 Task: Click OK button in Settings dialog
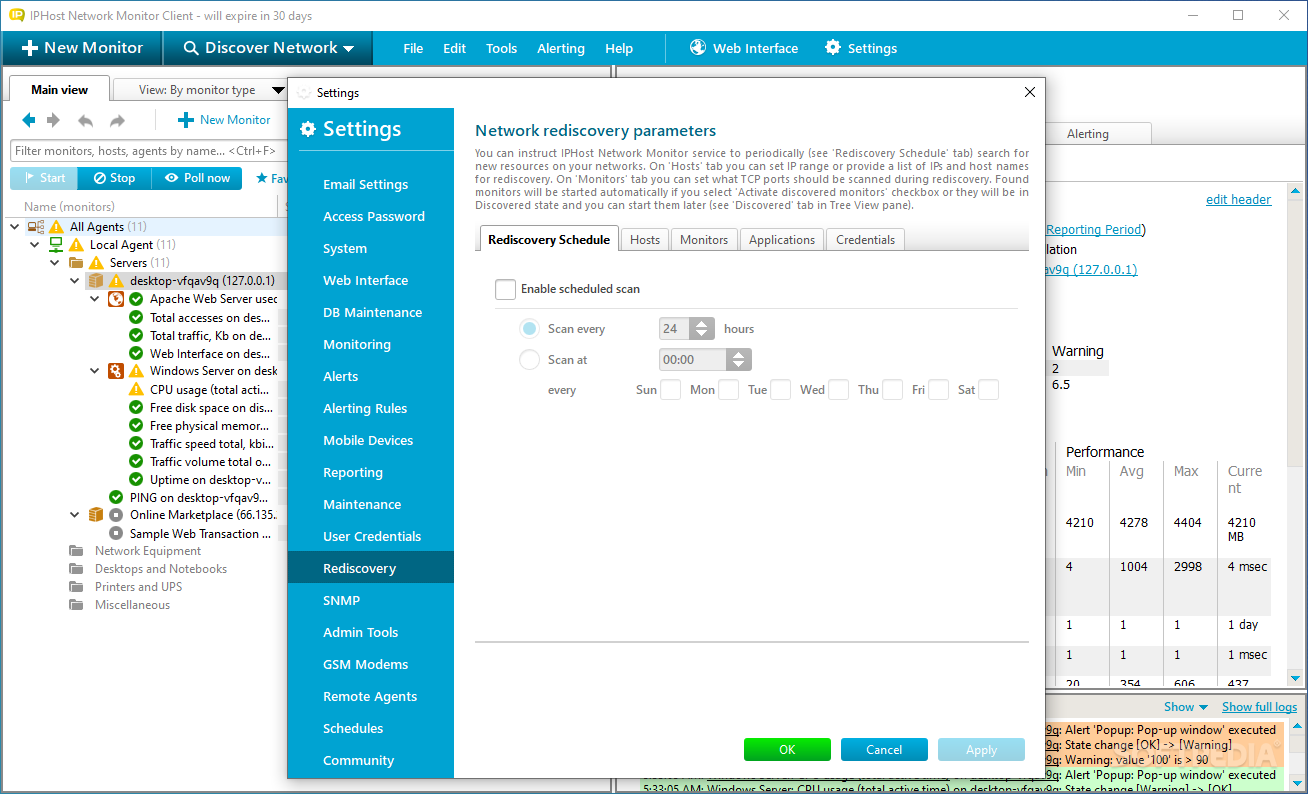787,750
